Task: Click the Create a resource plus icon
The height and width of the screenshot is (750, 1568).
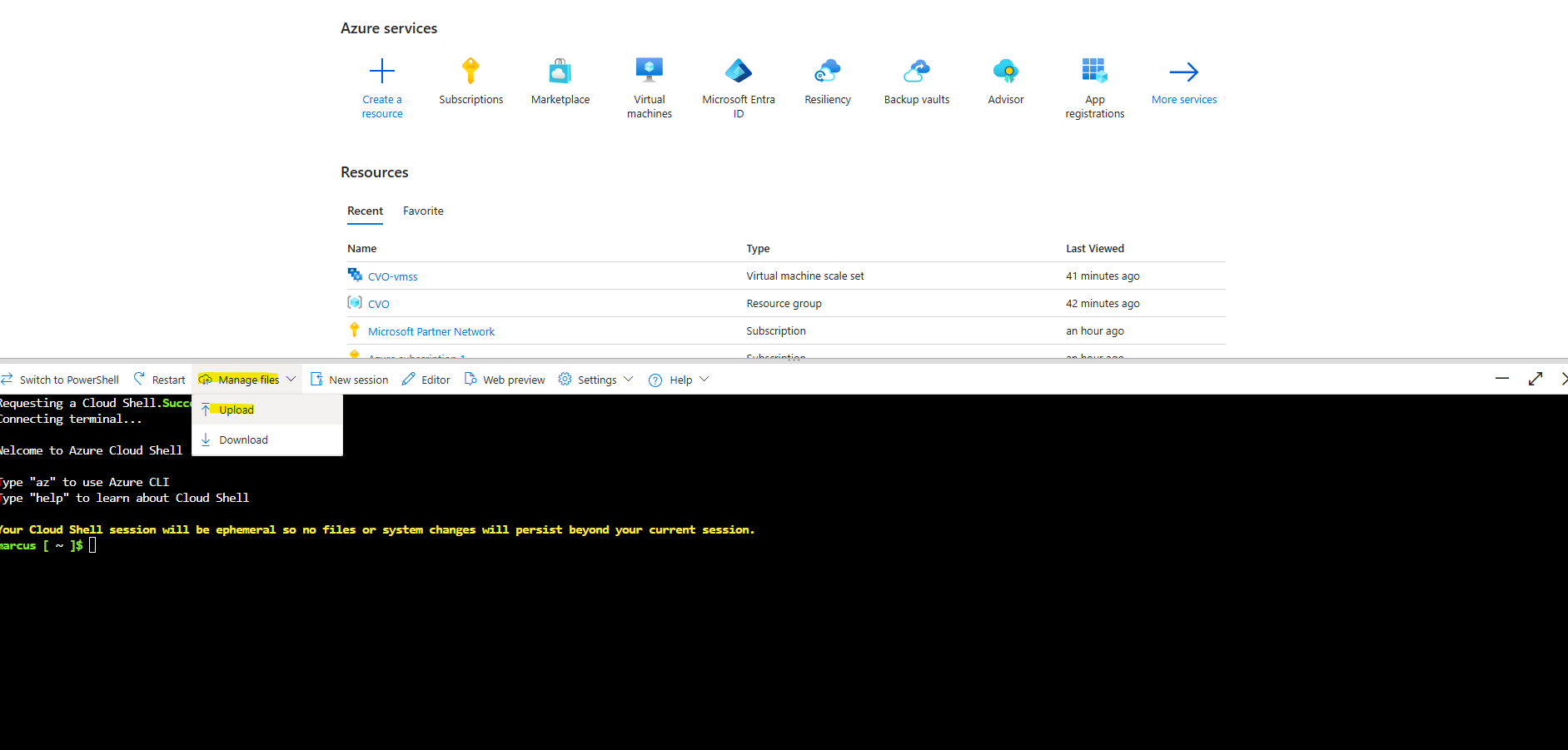Action: tap(382, 71)
